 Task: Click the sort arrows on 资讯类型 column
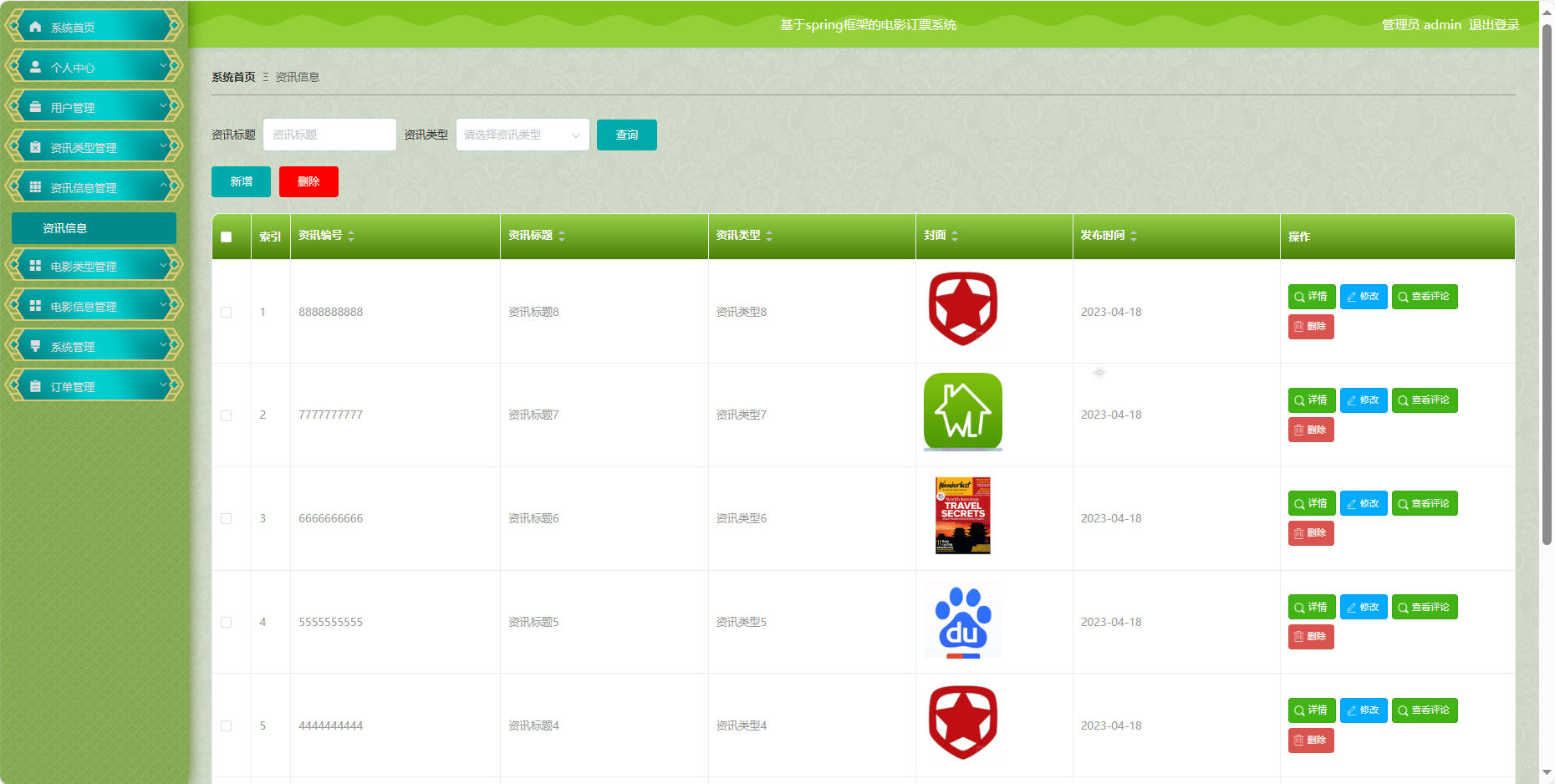tap(769, 237)
